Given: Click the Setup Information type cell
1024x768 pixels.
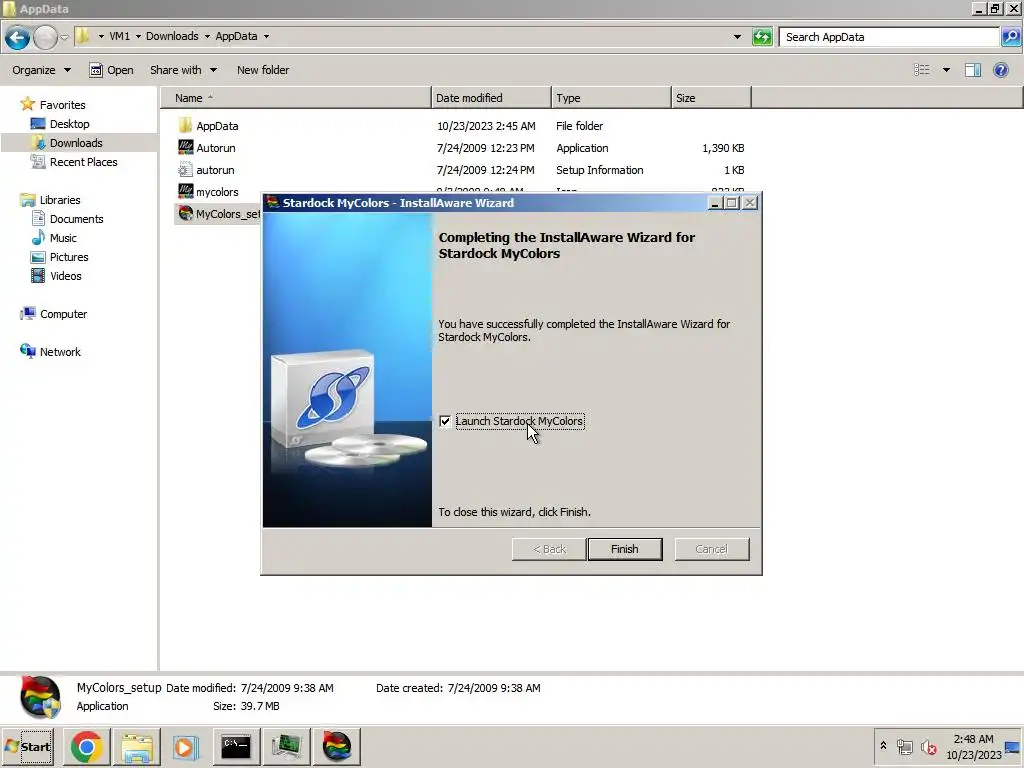Looking at the screenshot, I should click(x=600, y=170).
